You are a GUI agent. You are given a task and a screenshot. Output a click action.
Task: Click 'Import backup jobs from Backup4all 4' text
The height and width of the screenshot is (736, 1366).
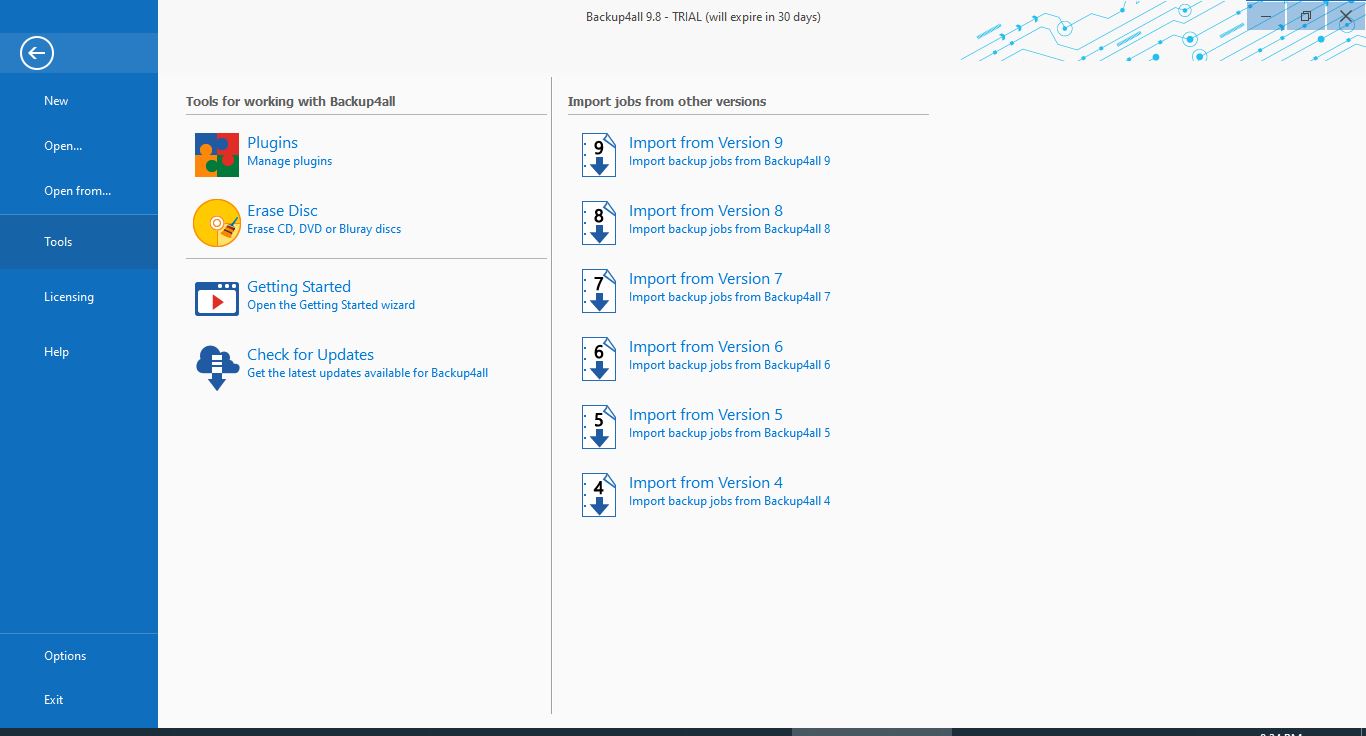click(x=730, y=501)
